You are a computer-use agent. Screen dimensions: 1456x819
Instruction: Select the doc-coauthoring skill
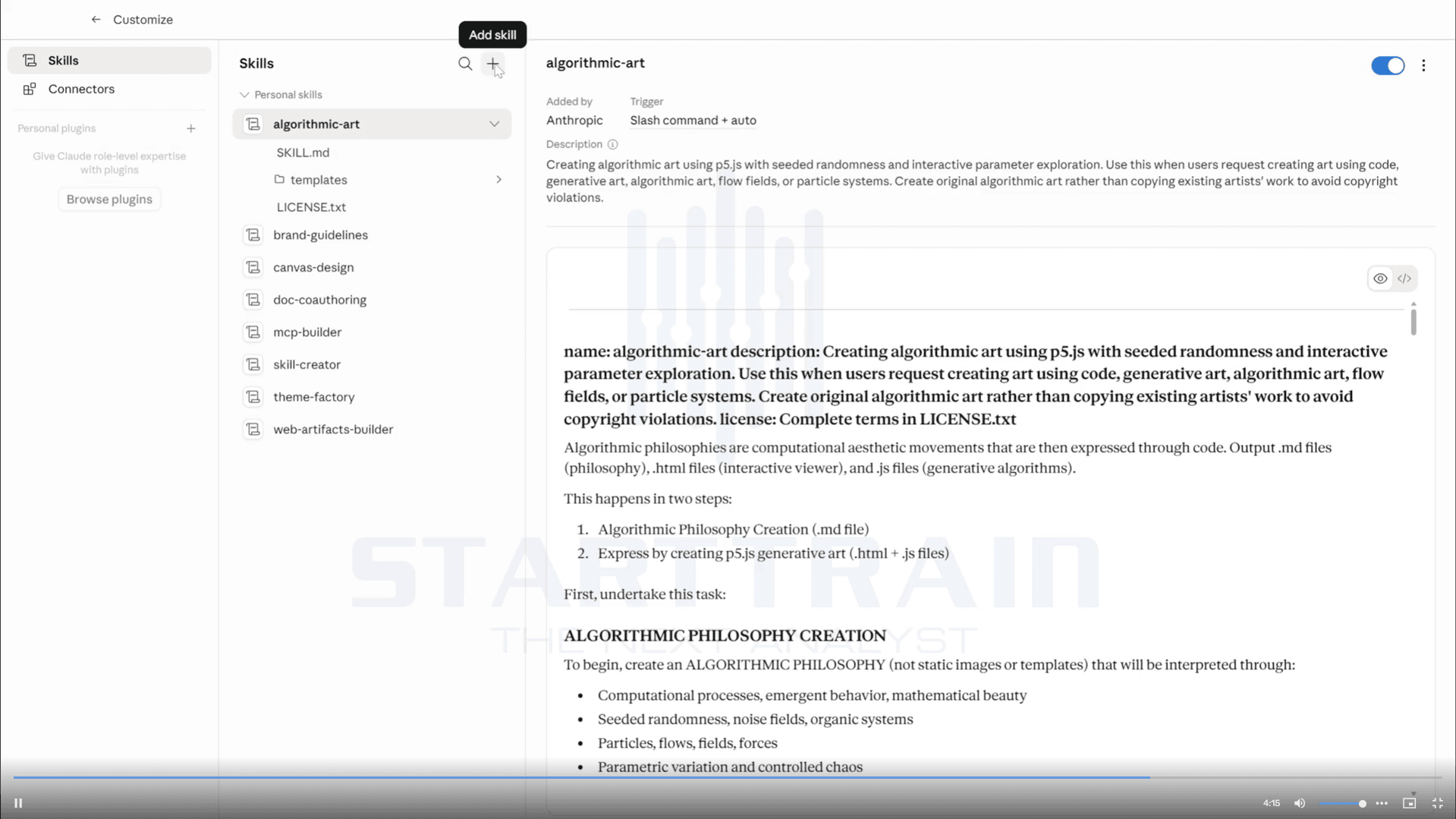coord(372,300)
